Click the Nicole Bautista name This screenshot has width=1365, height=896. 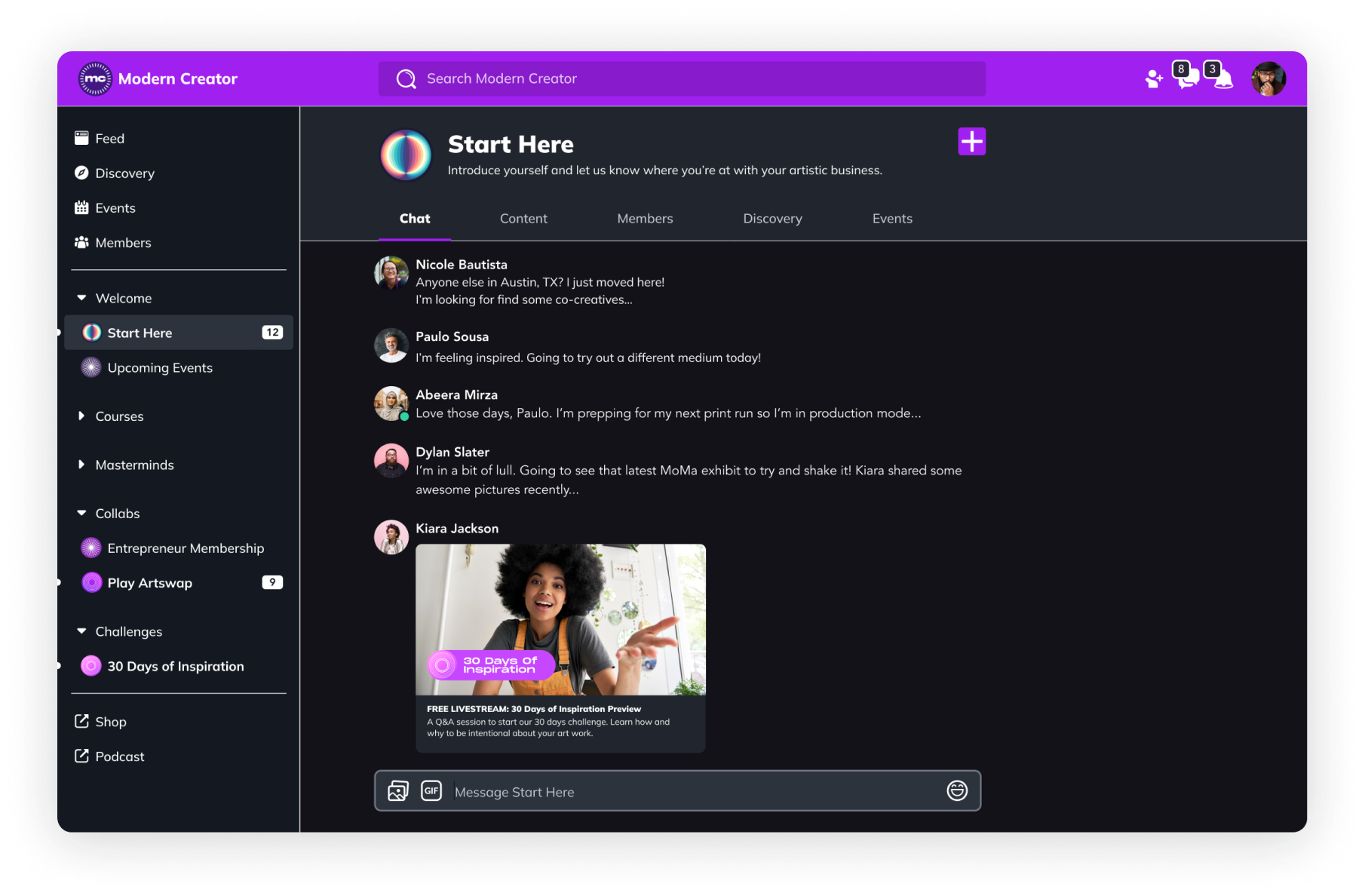click(462, 264)
